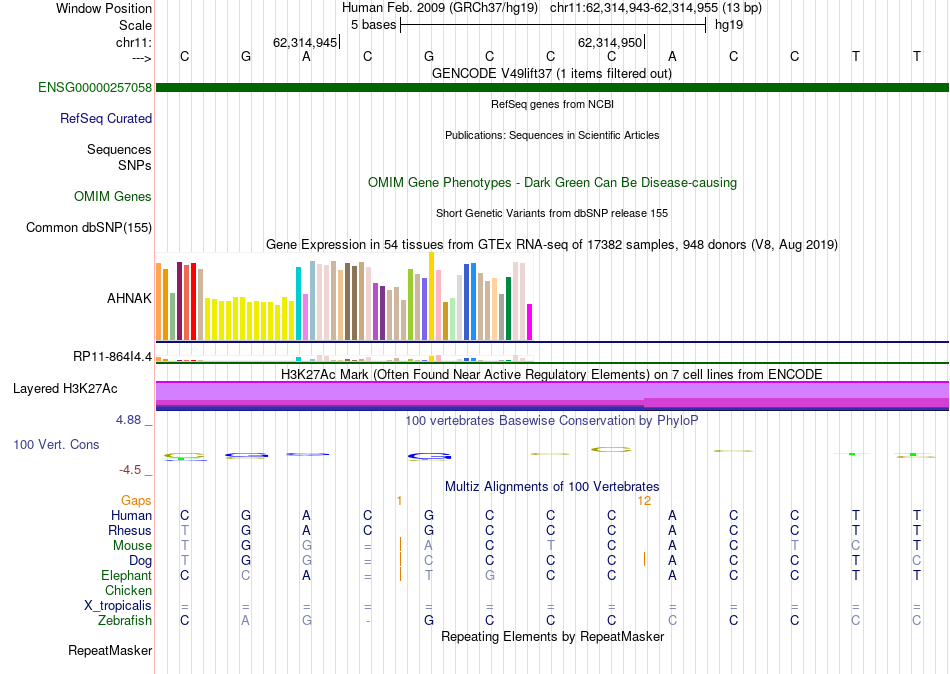Click Repeating Elements by RepeatMasker title
This screenshot has height=674, width=950.
(552, 636)
